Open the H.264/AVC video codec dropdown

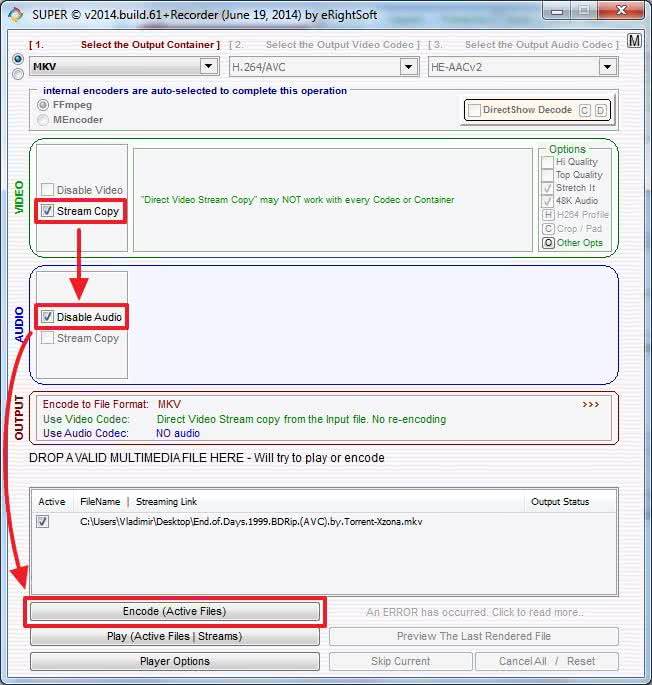click(408, 67)
